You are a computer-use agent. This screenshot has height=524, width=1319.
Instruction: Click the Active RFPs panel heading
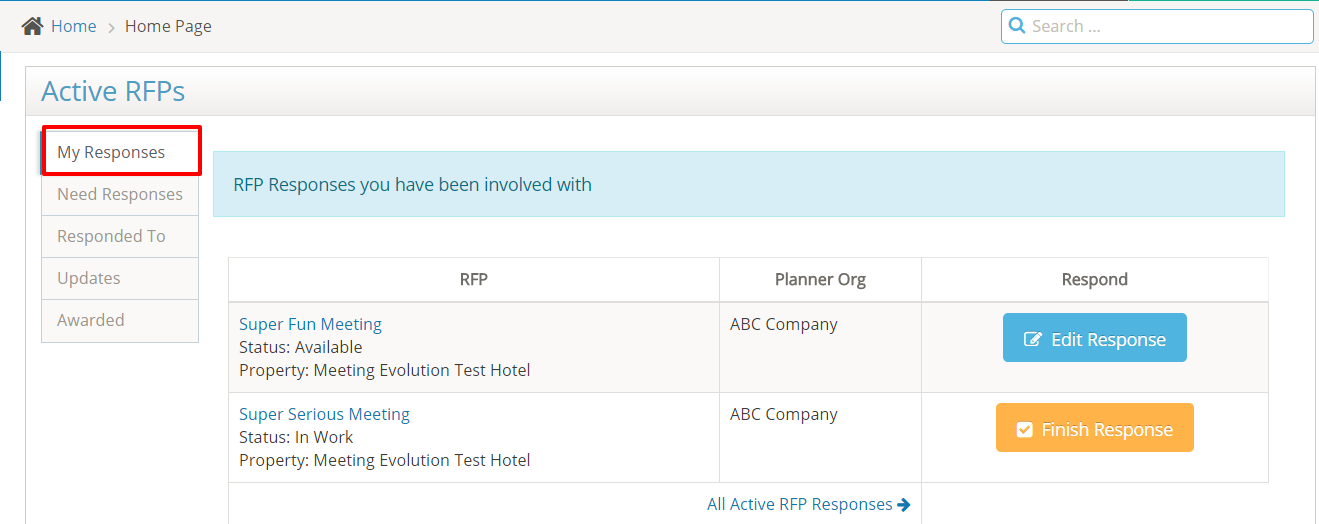point(113,91)
